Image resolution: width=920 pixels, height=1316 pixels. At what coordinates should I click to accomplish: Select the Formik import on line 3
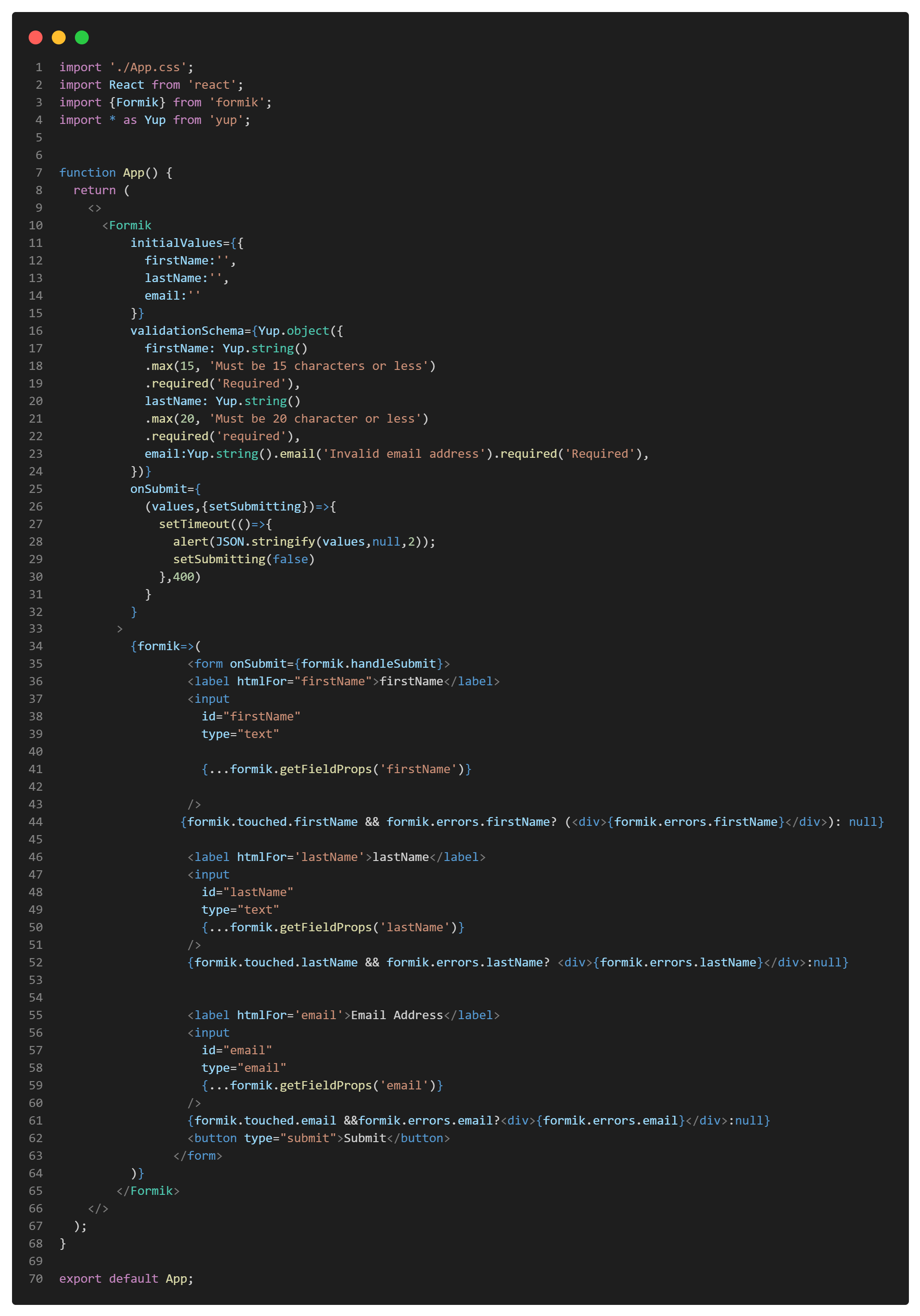138,102
